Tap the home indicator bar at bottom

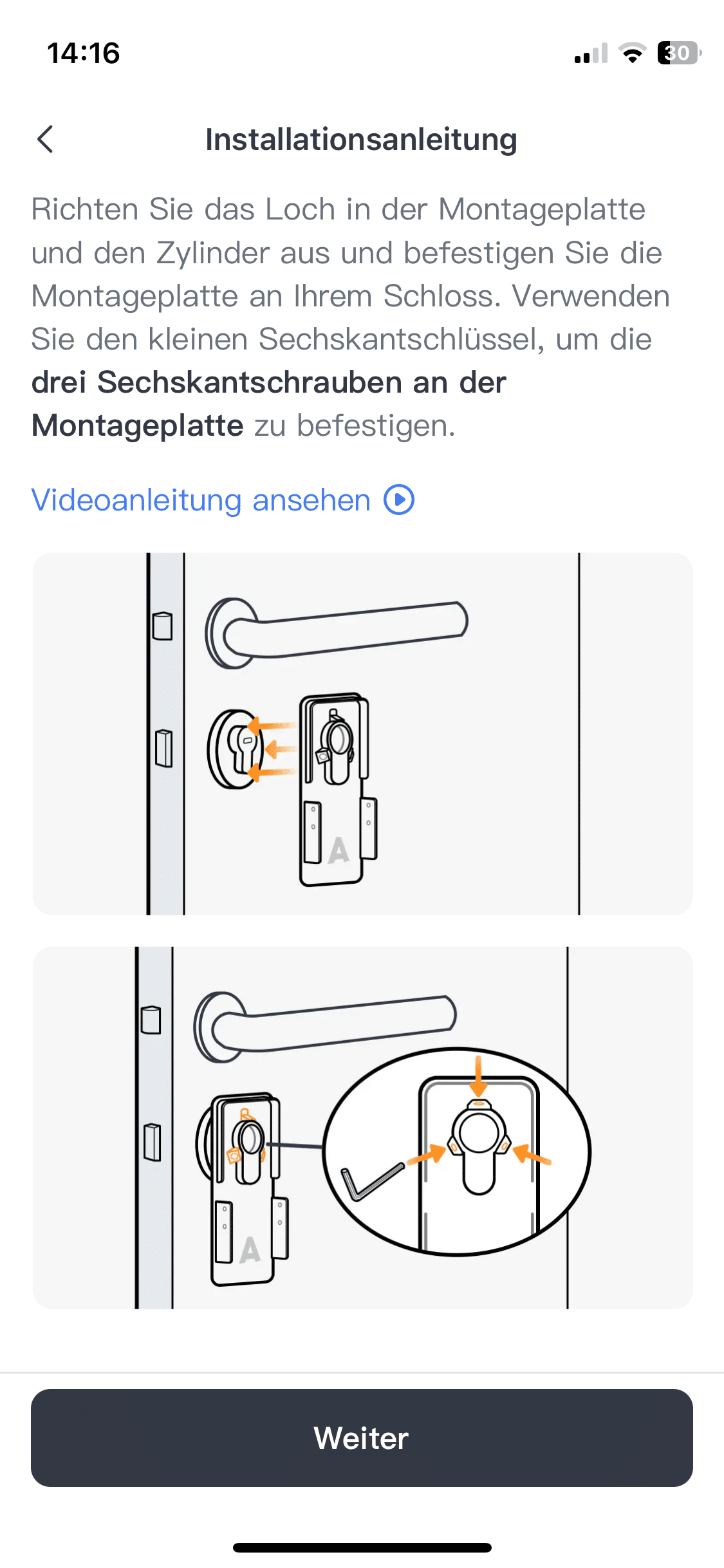point(362,1547)
